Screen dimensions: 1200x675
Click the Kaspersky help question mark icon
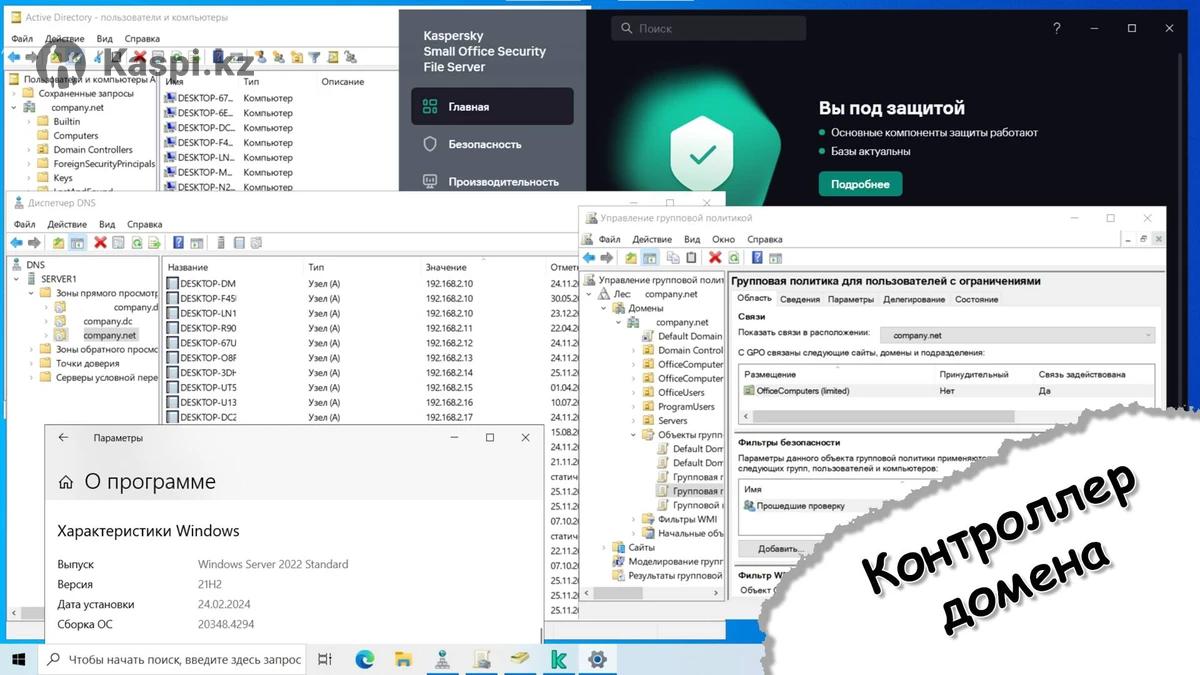click(x=1057, y=29)
